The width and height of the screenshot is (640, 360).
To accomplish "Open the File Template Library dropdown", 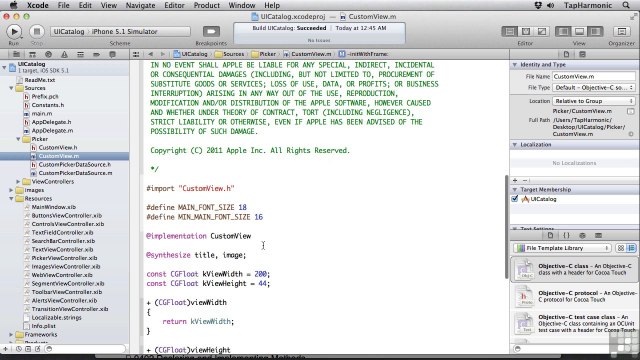I will tap(563, 248).
